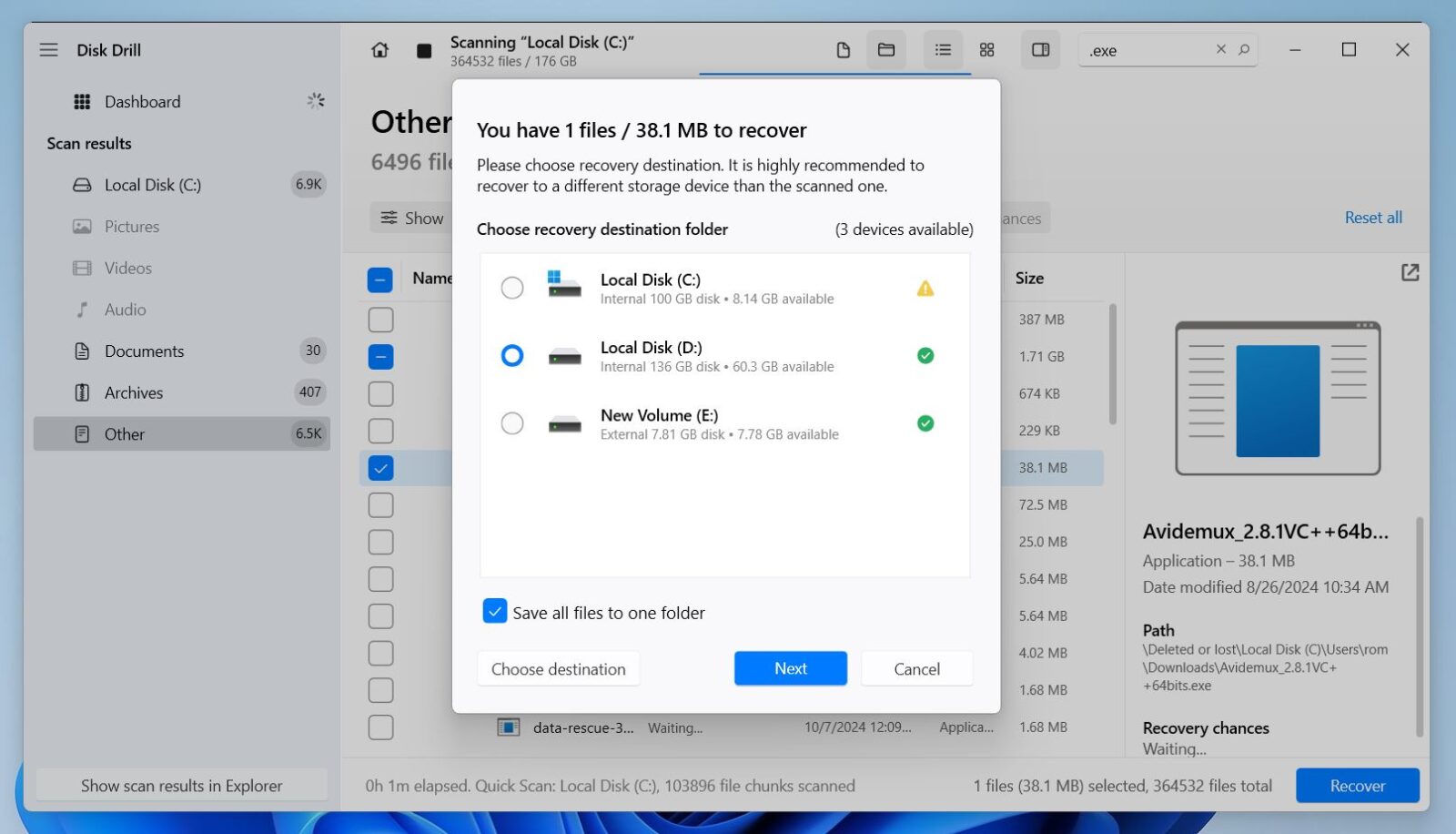
Task: Open the hamburger menu next to Disk Drill
Action: point(48,50)
